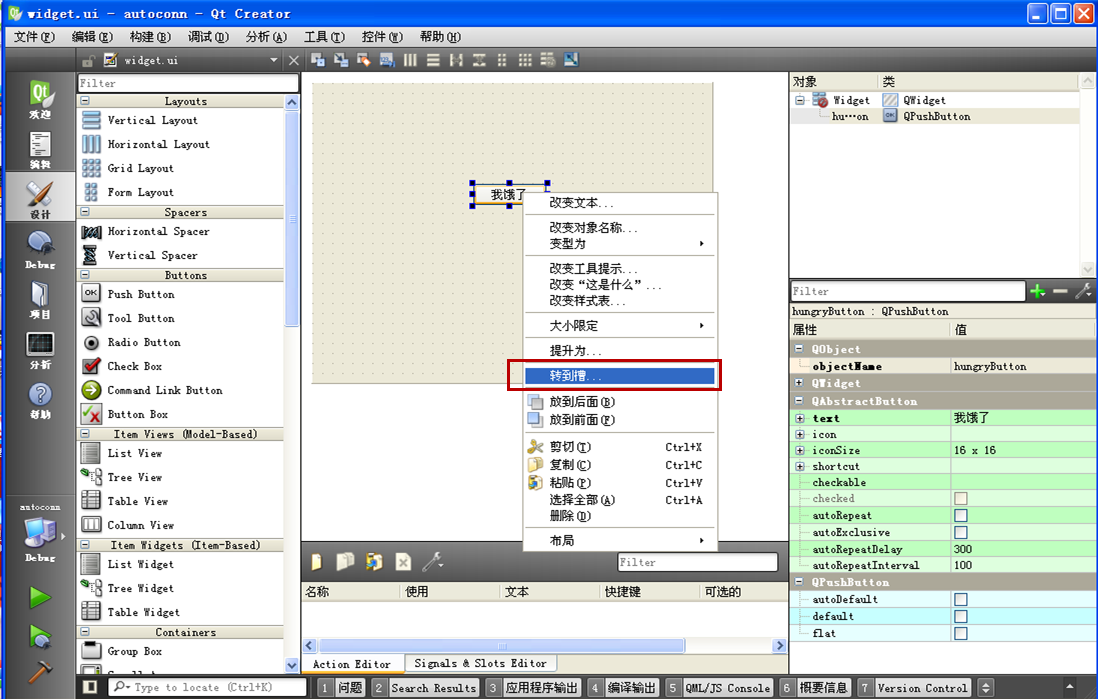Collapse the Containers category
This screenshot has width=1098, height=699.
85,632
